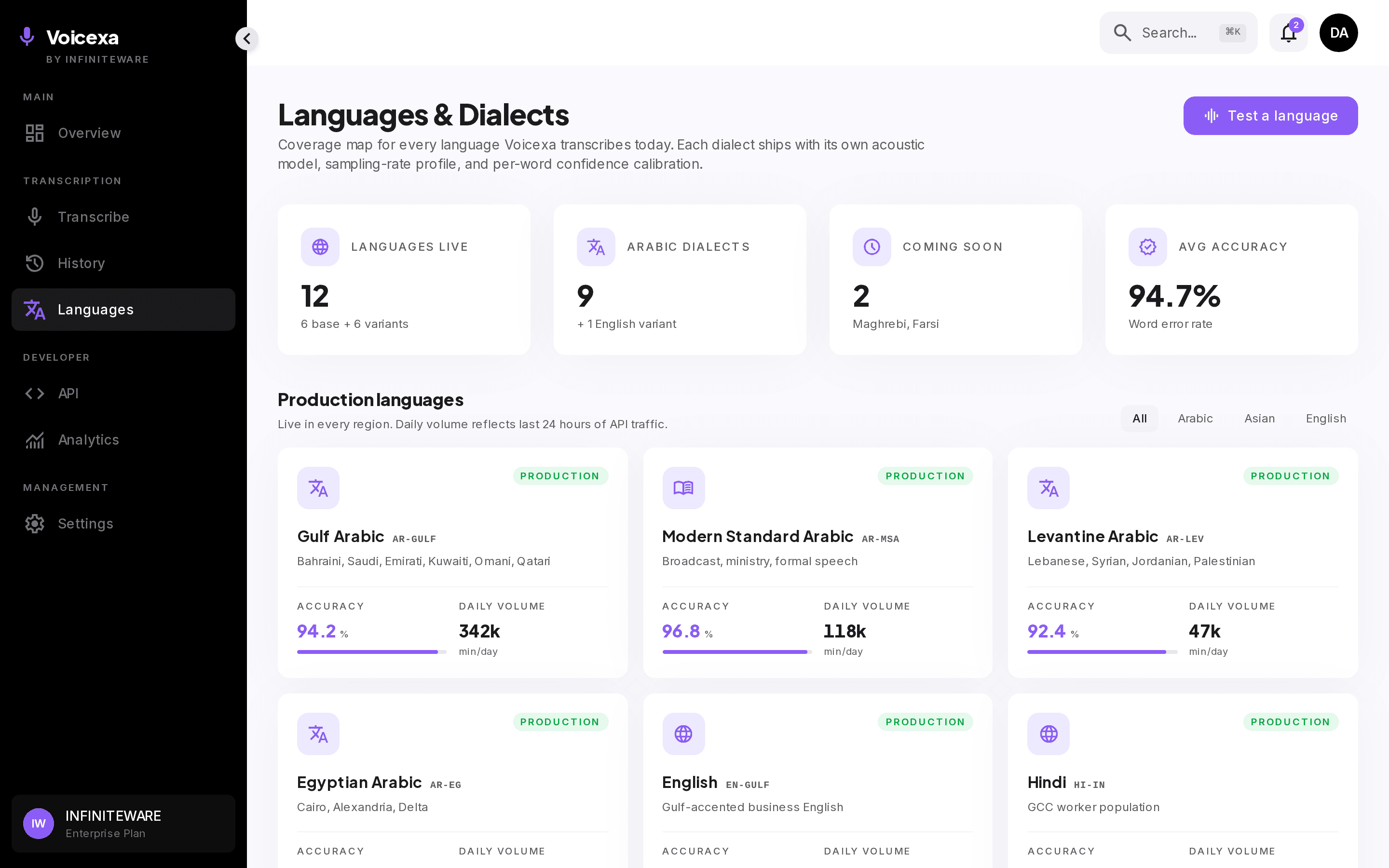Go to History in the sidebar
Screen dimensions: 1389x868
click(123, 263)
